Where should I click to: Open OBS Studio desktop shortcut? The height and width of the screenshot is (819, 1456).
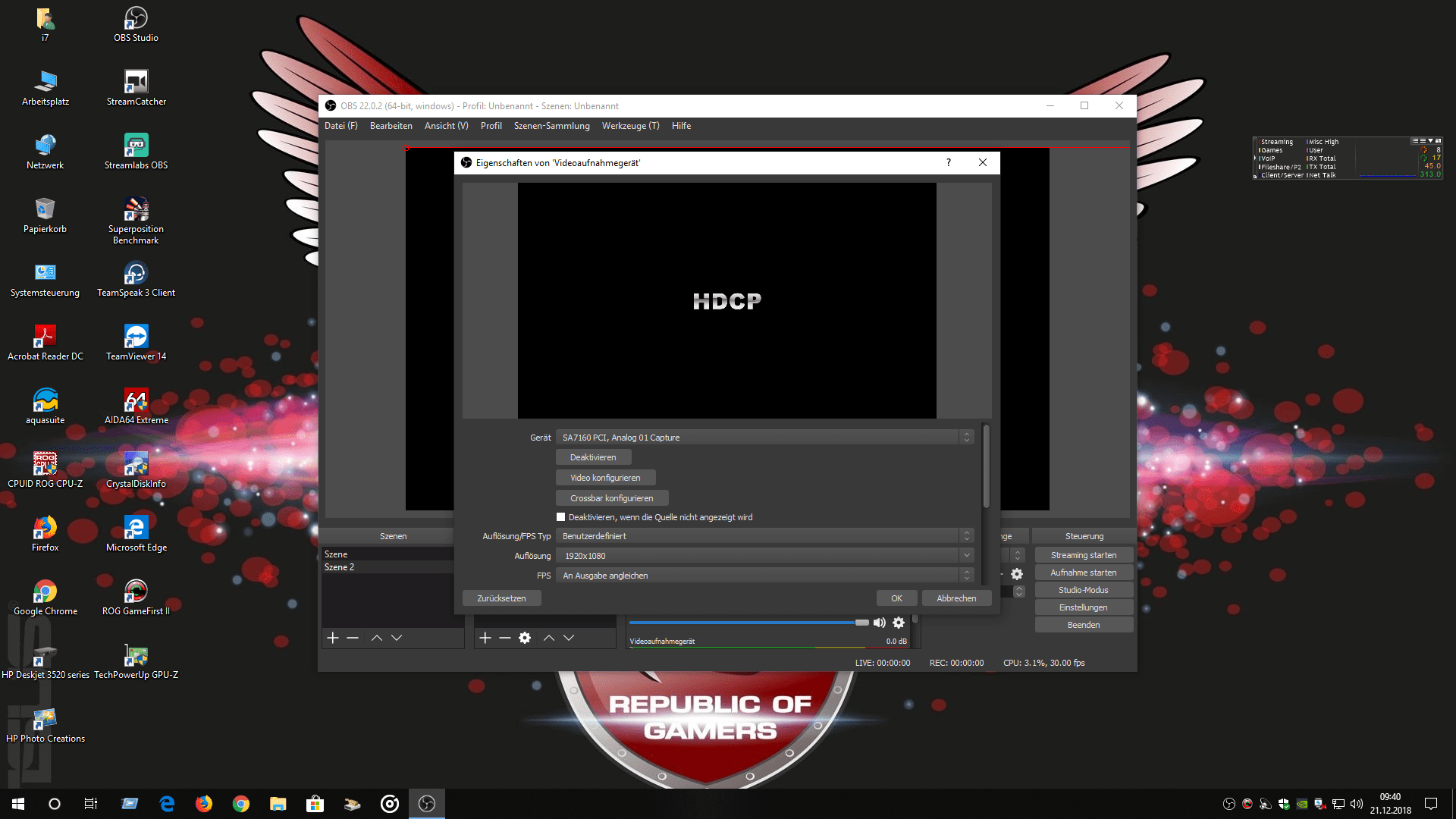[136, 24]
